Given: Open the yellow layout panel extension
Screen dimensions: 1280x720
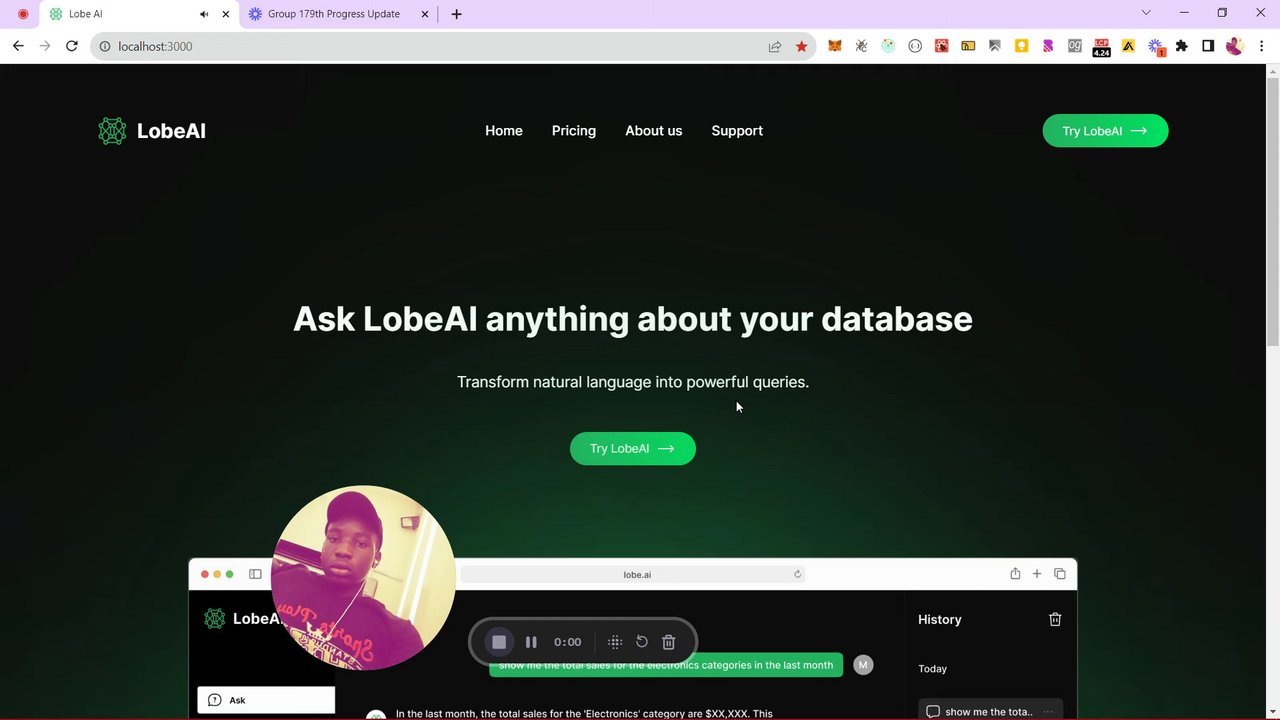Looking at the screenshot, I should pyautogui.click(x=968, y=46).
